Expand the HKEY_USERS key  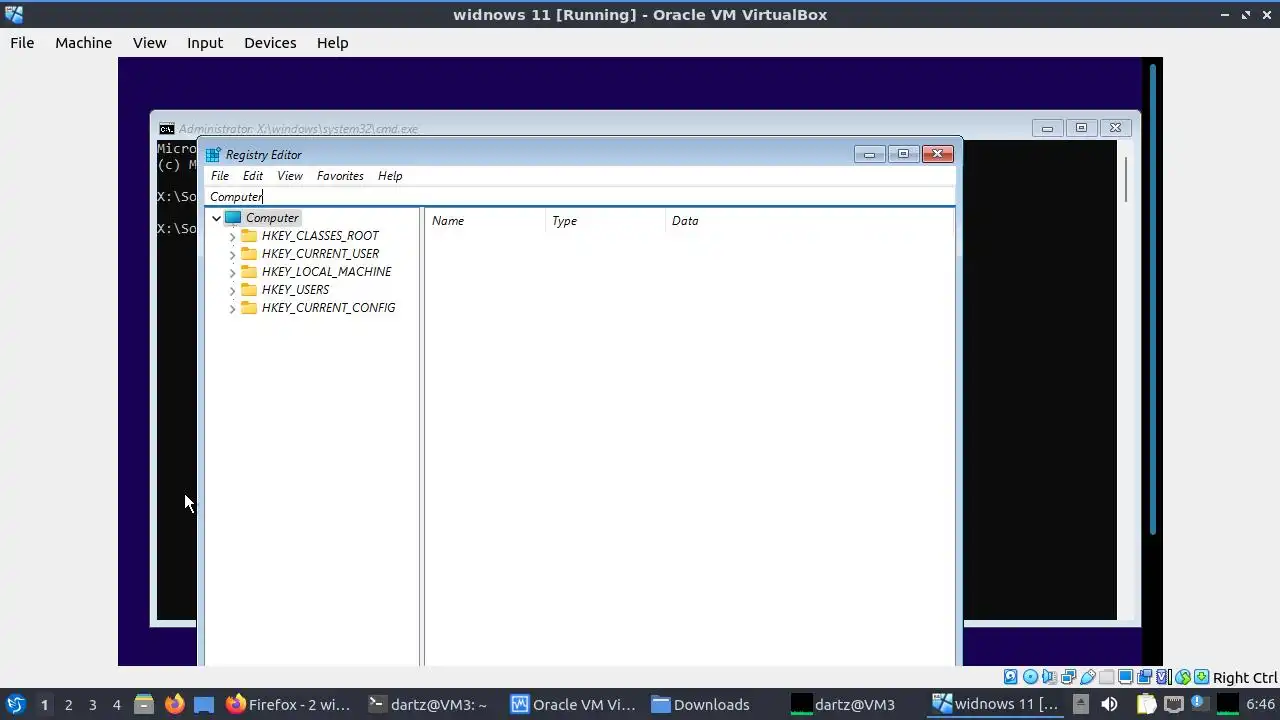pos(232,290)
